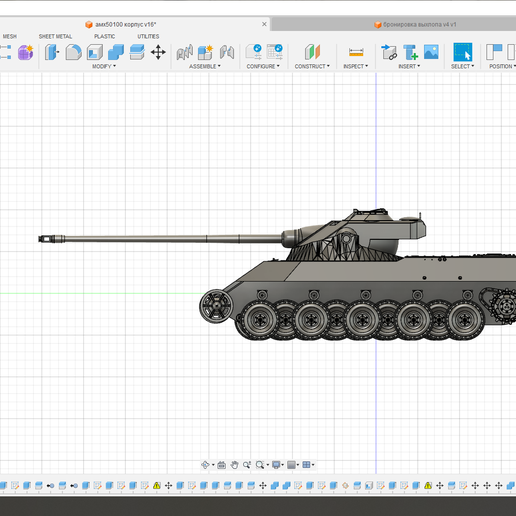Viewport: 516px width, 516px height.
Task: Click the Configure table icon
Action: coord(275,52)
